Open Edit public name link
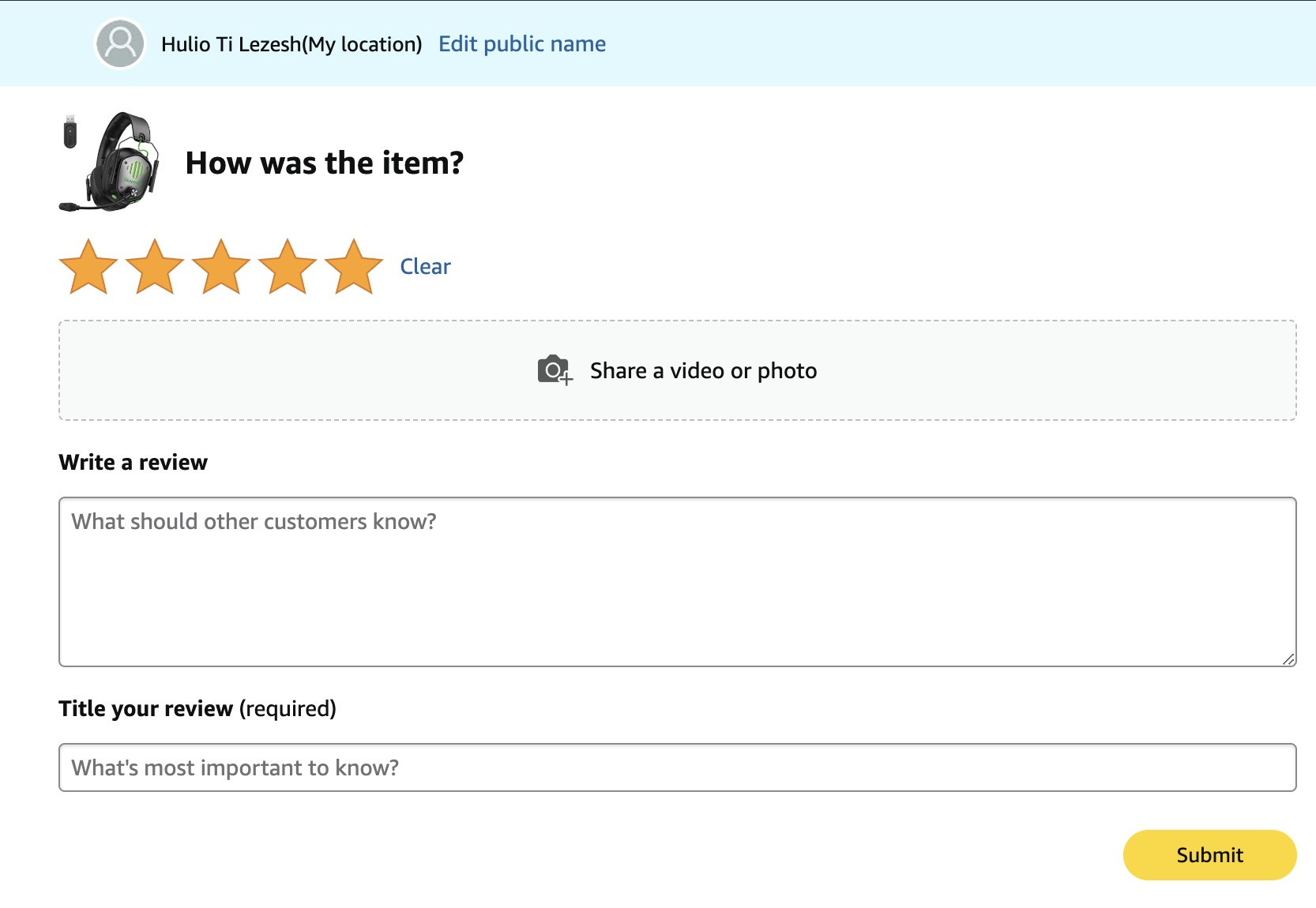Viewport: 1316px width, 908px height. coord(522,43)
